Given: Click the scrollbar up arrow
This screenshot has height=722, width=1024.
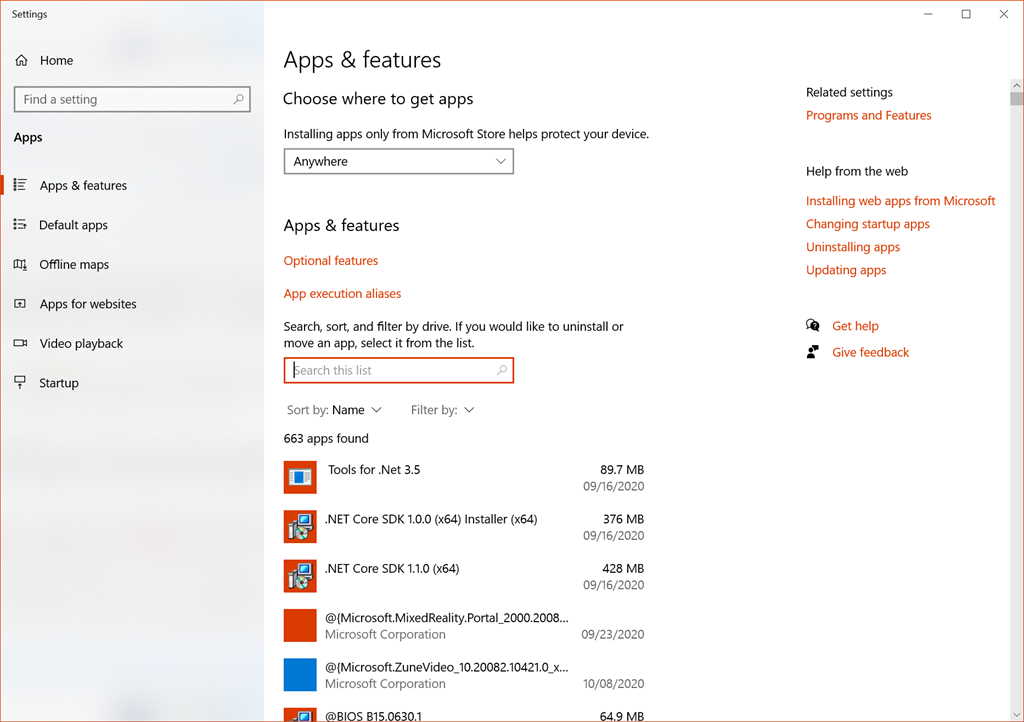Looking at the screenshot, I should (1016, 86).
